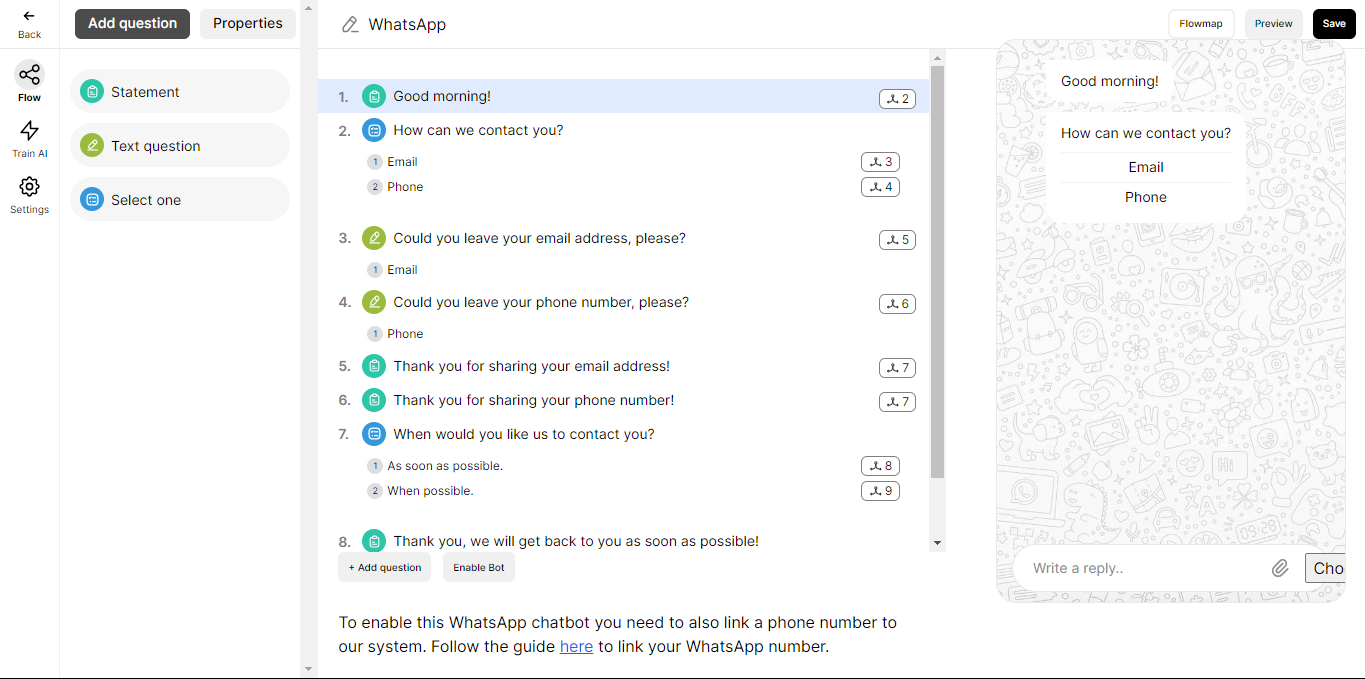Viewport: 1365px width, 679px height.
Task: Open the Settings gear icon
Action: (29, 186)
